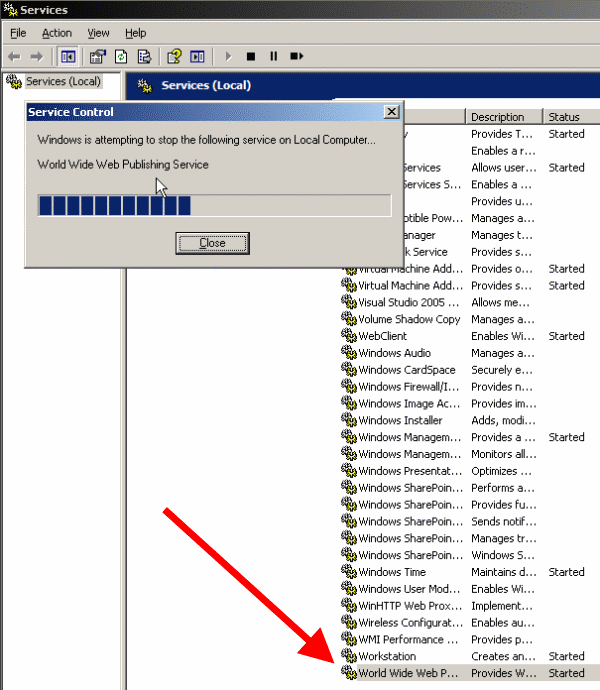Image resolution: width=600 pixels, height=690 pixels.
Task: Sort by the Description column header
Action: [504, 117]
